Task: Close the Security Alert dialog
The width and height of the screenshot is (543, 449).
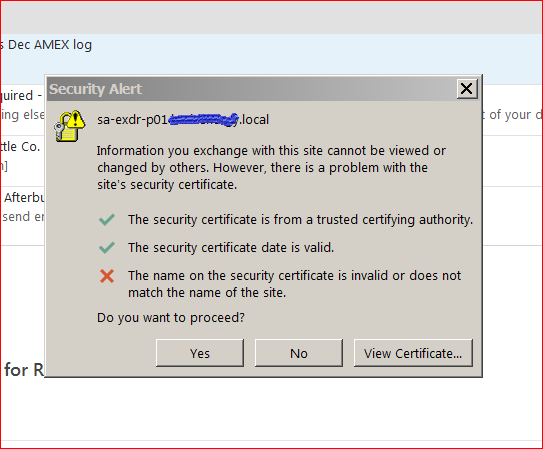Action: [466, 89]
